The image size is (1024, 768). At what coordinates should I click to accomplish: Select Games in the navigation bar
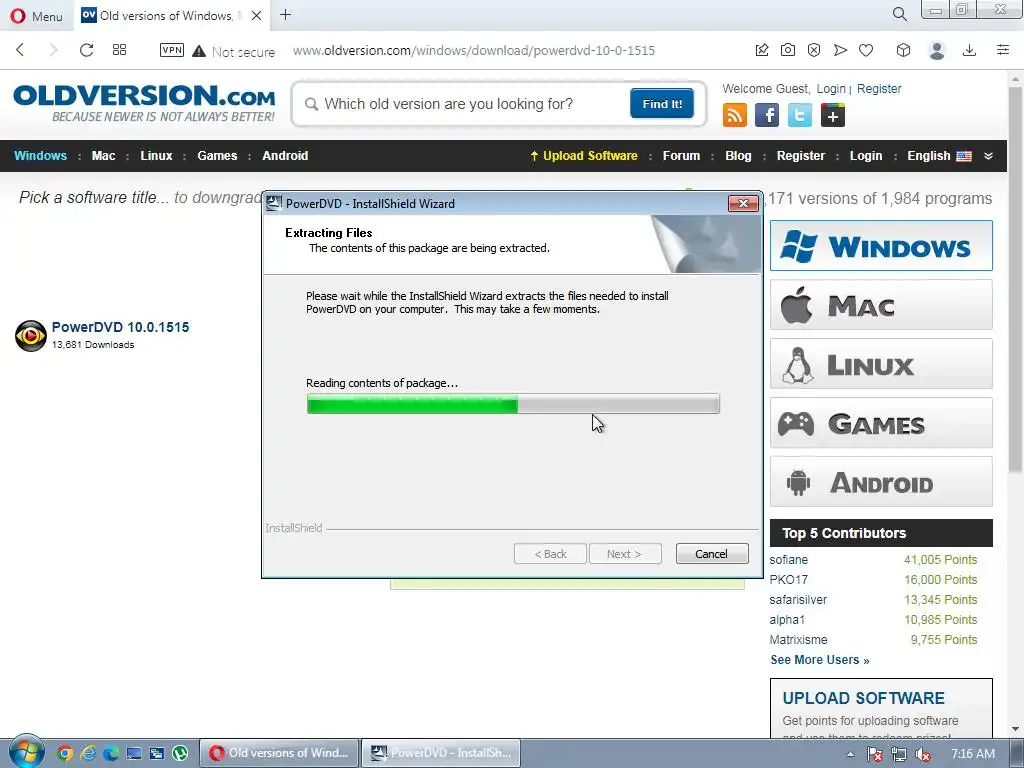(217, 155)
